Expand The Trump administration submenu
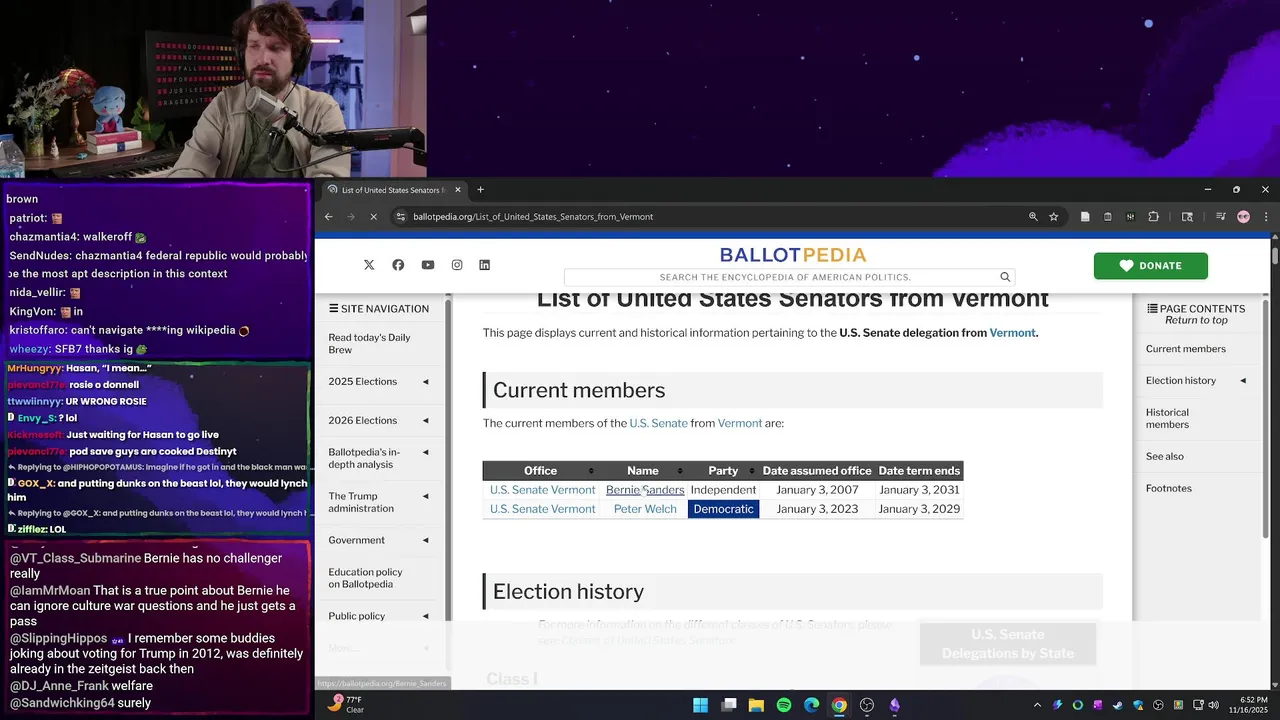The height and width of the screenshot is (720, 1280). 425,496
